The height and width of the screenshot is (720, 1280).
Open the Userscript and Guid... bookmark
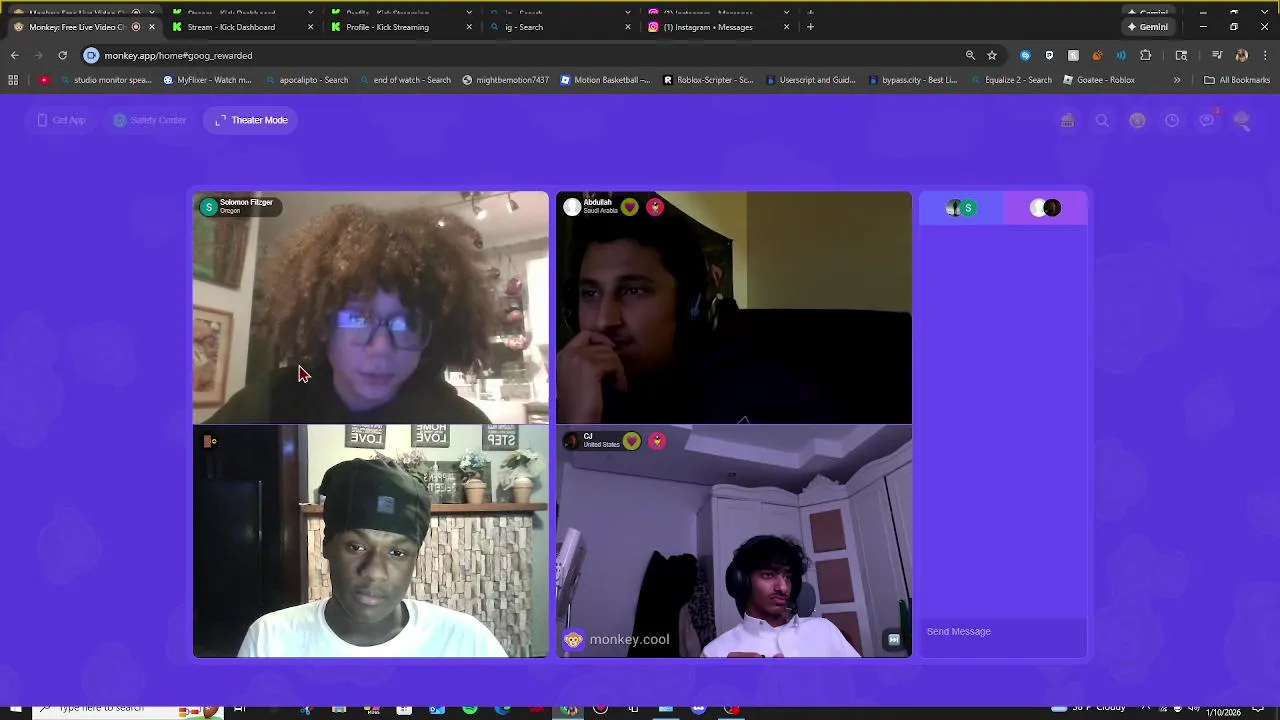[811, 80]
